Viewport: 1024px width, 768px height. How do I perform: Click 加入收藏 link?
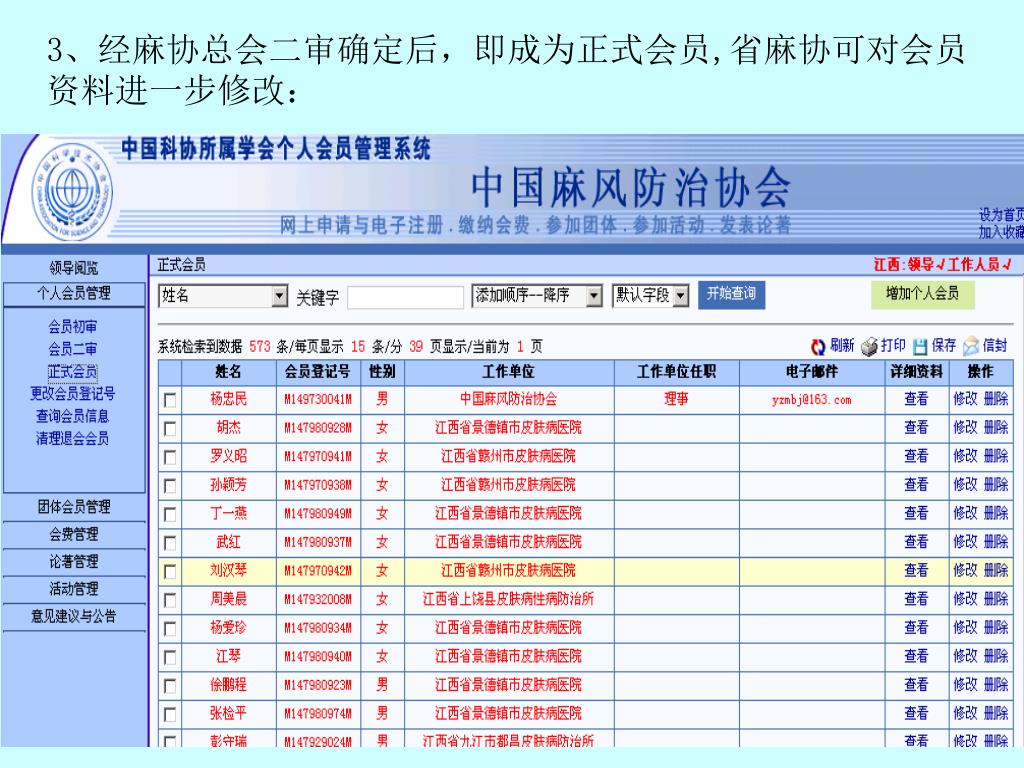click(1001, 232)
